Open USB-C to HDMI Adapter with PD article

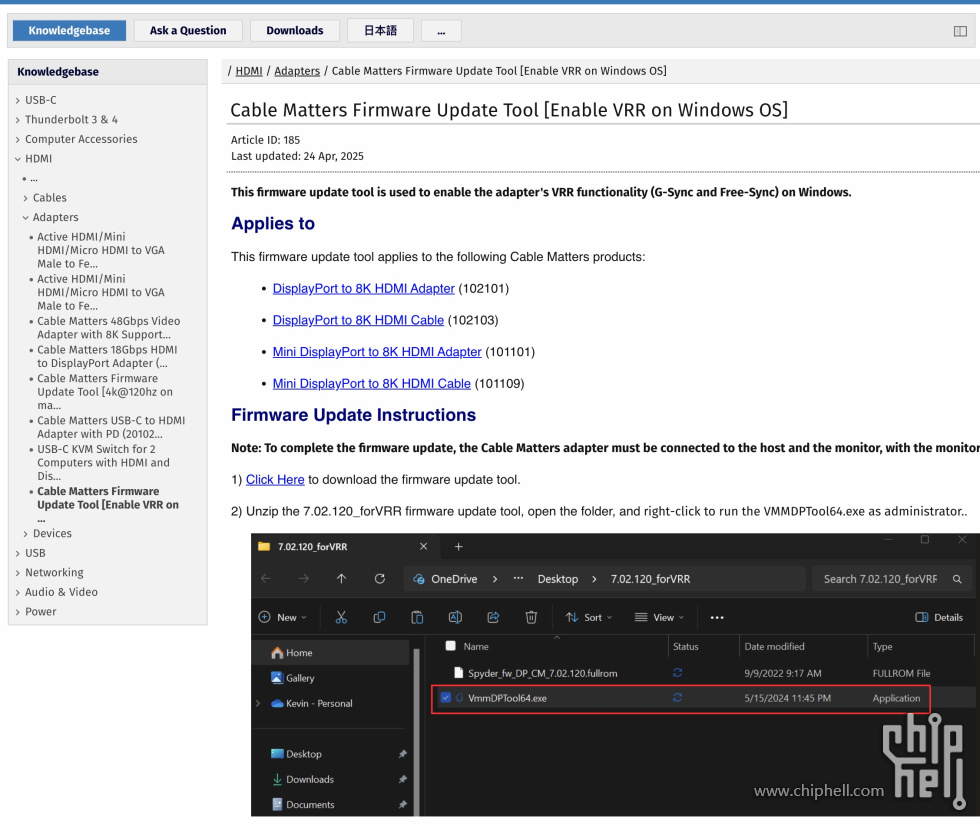tap(111, 427)
